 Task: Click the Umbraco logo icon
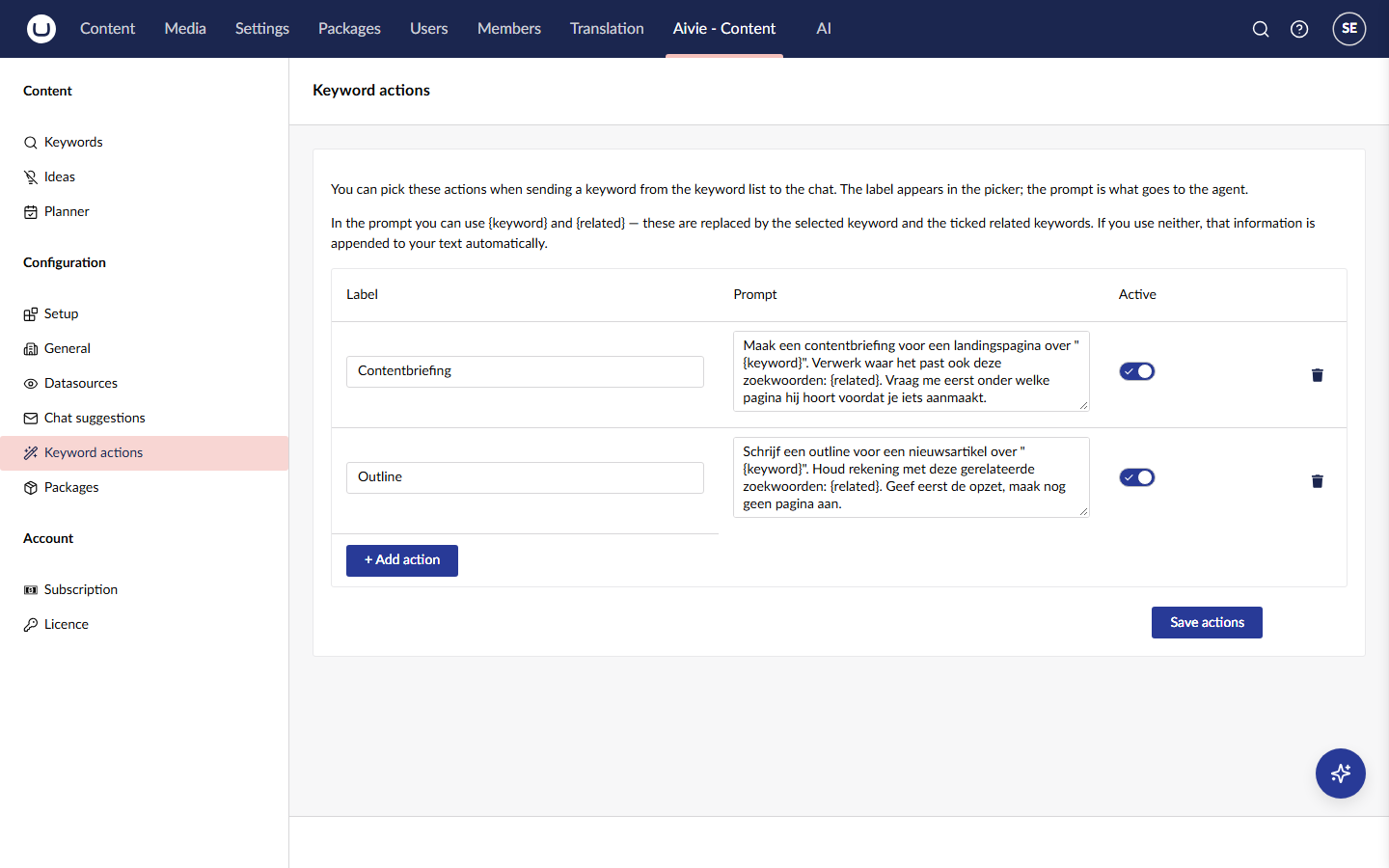point(41,29)
